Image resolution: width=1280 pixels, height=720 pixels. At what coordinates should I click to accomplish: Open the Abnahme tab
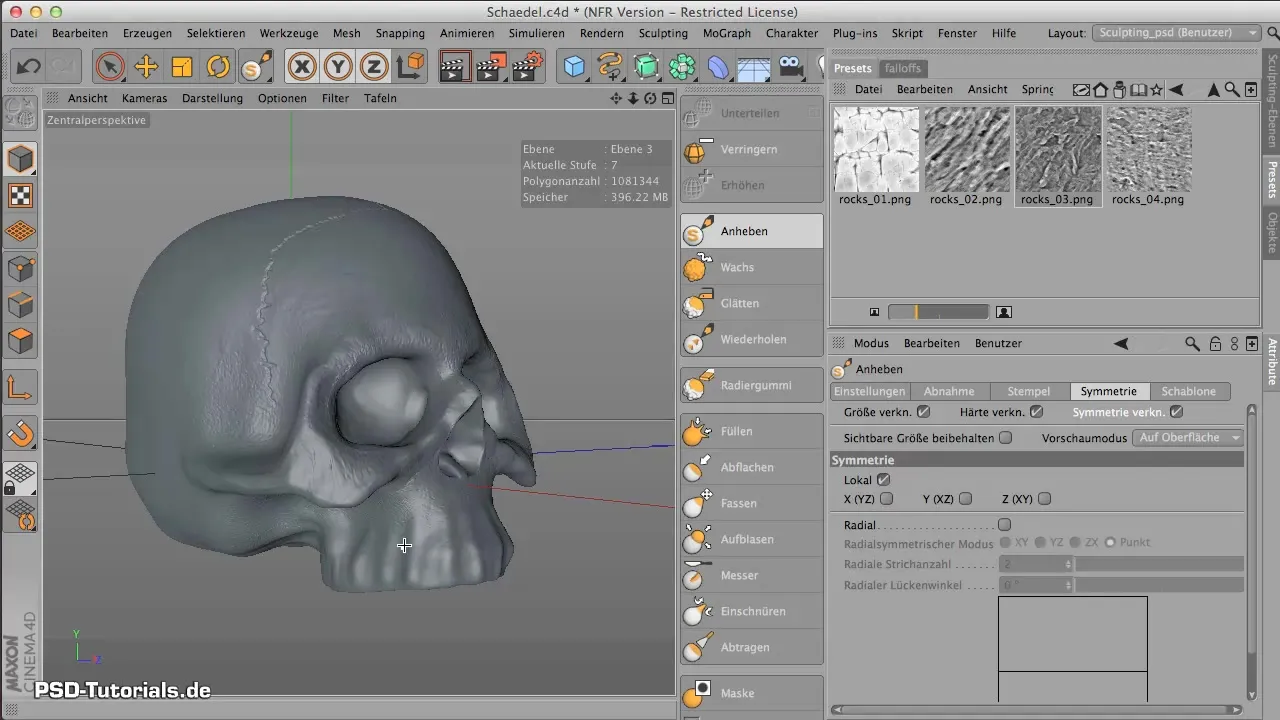tap(949, 392)
